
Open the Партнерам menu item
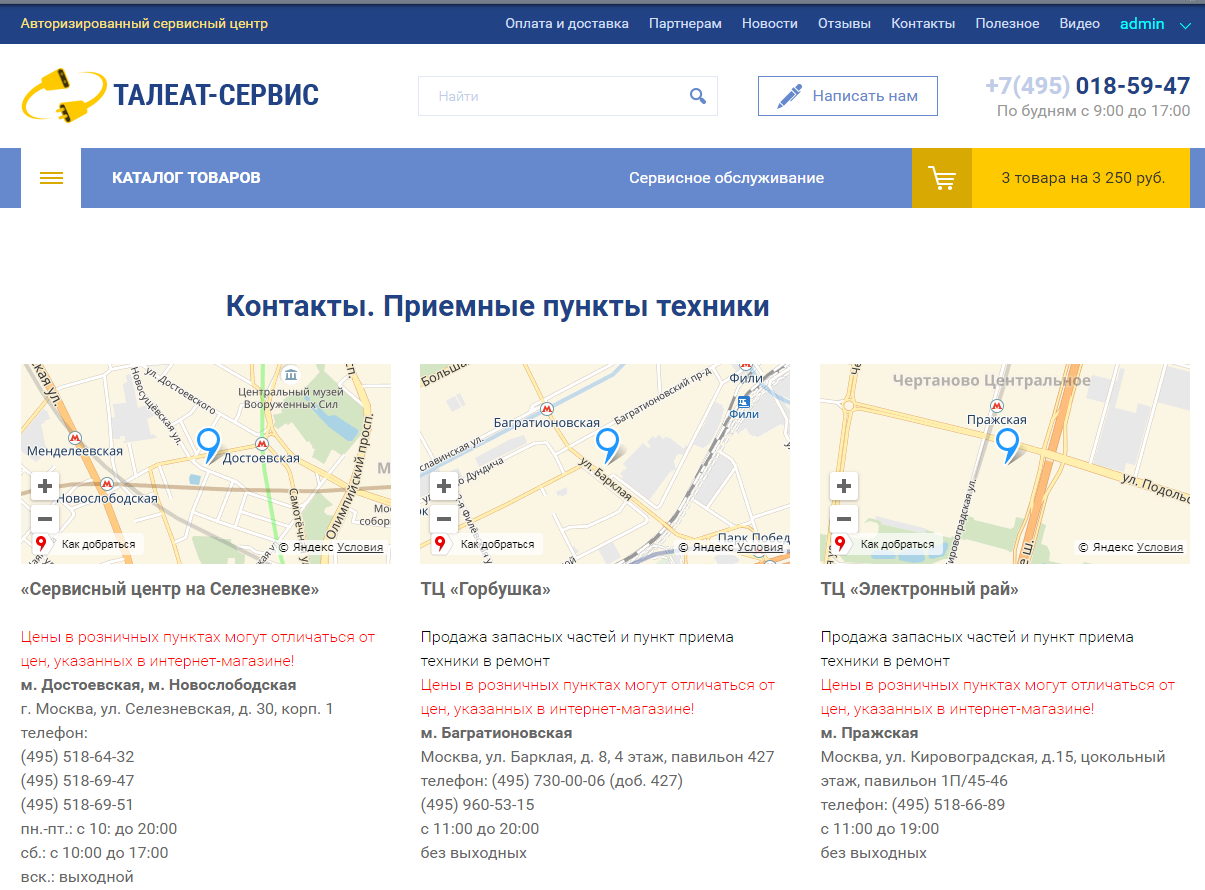pyautogui.click(x=685, y=24)
